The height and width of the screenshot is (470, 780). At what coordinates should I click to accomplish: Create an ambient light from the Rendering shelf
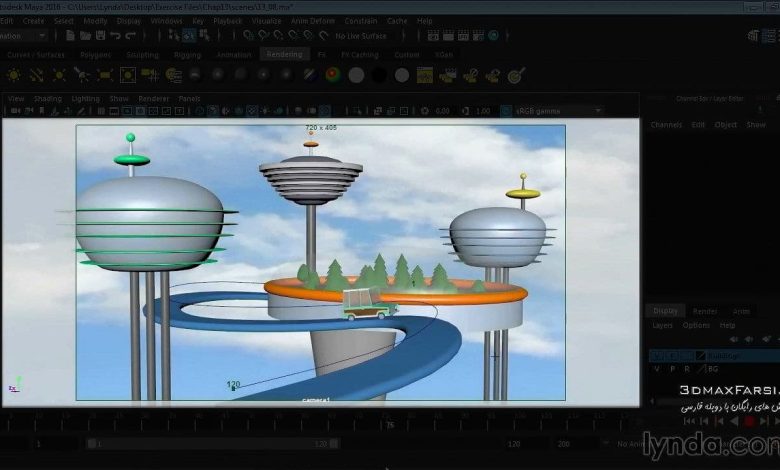tap(13, 75)
